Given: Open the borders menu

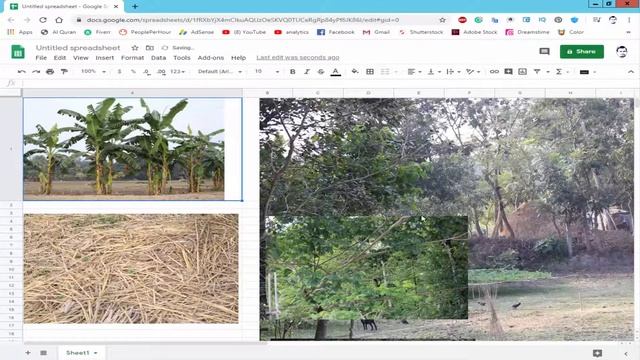Looking at the screenshot, I should (370, 71).
